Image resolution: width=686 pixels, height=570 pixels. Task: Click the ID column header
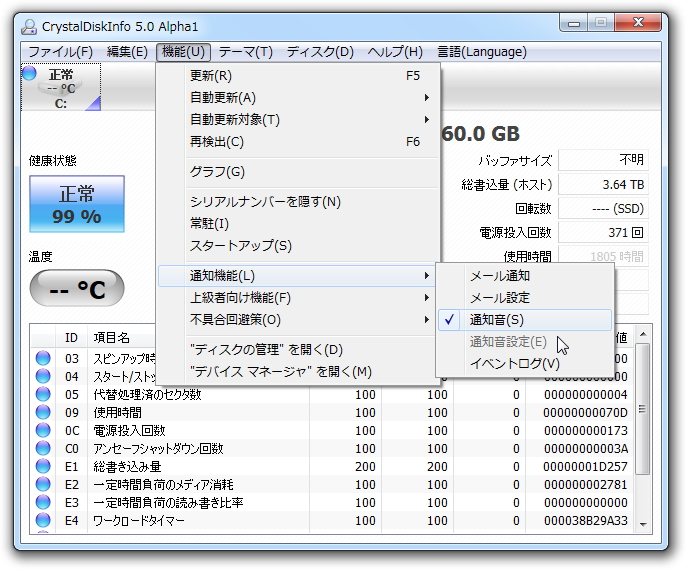[x=71, y=337]
